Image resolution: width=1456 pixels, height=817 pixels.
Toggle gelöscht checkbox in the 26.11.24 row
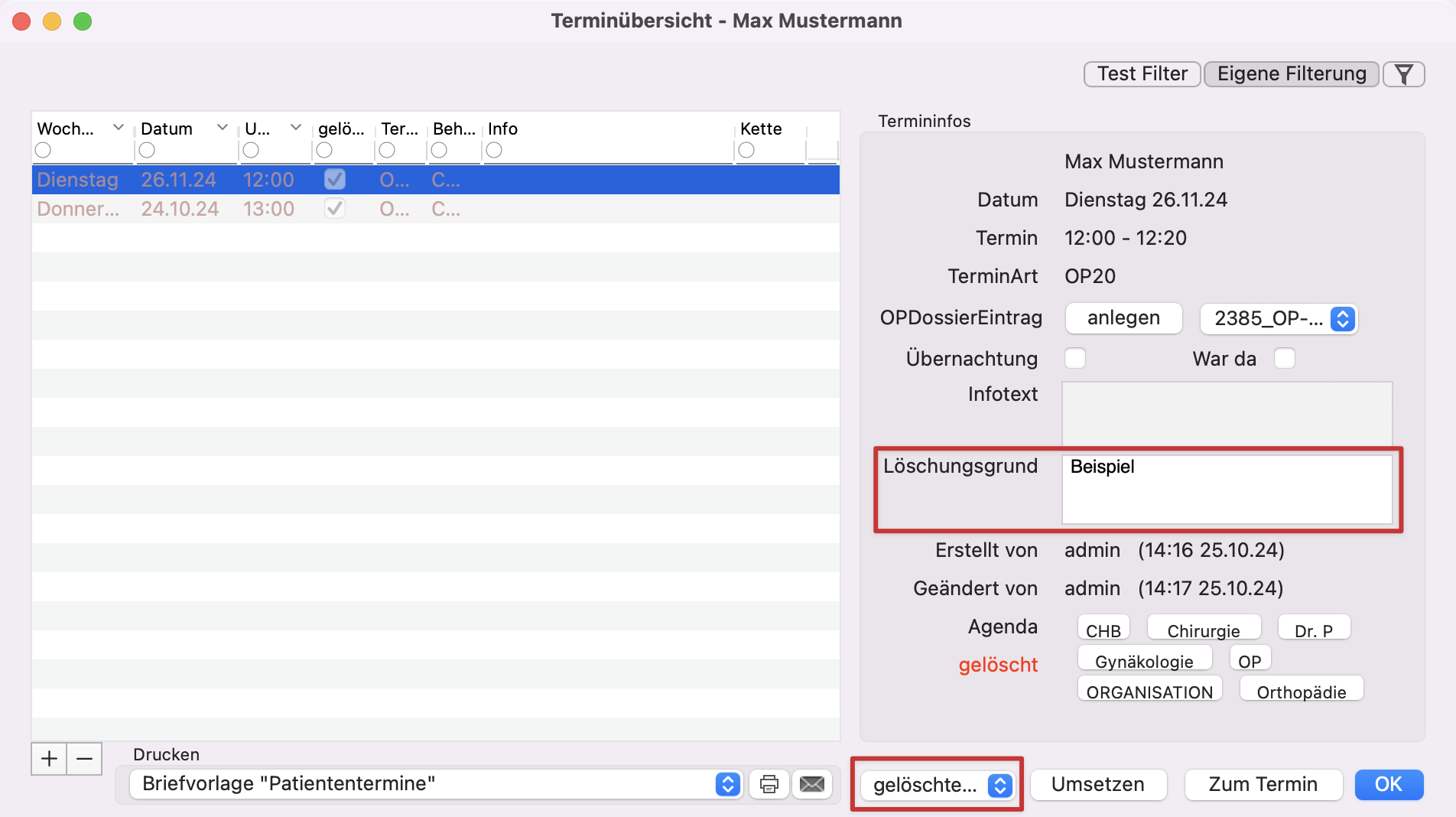pyautogui.click(x=335, y=180)
